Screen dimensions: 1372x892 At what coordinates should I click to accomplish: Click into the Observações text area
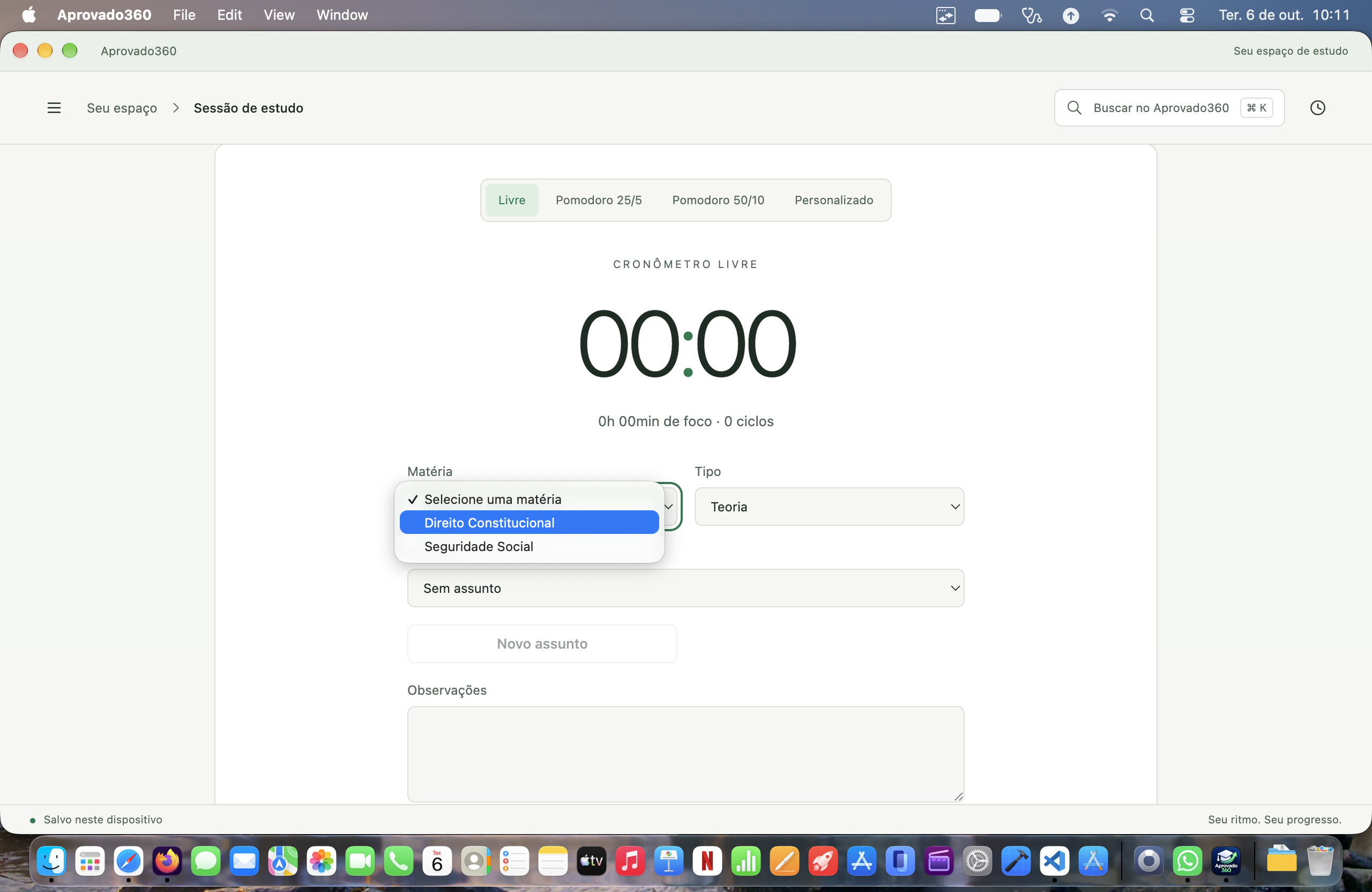(685, 754)
